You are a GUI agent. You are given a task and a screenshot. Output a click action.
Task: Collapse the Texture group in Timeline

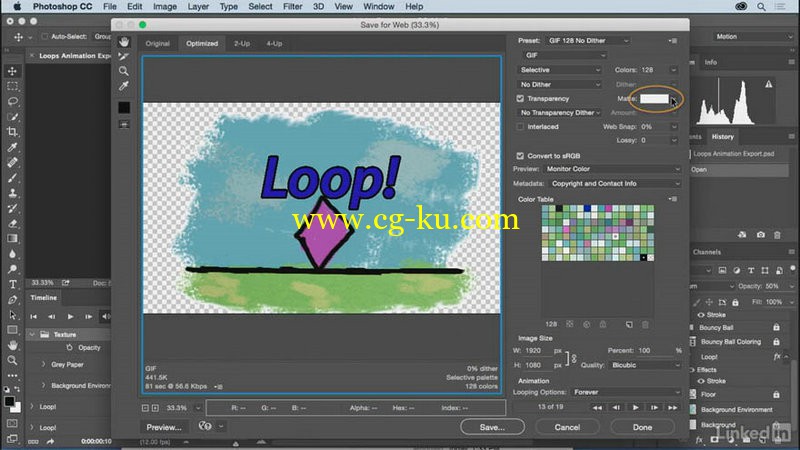[x=32, y=334]
